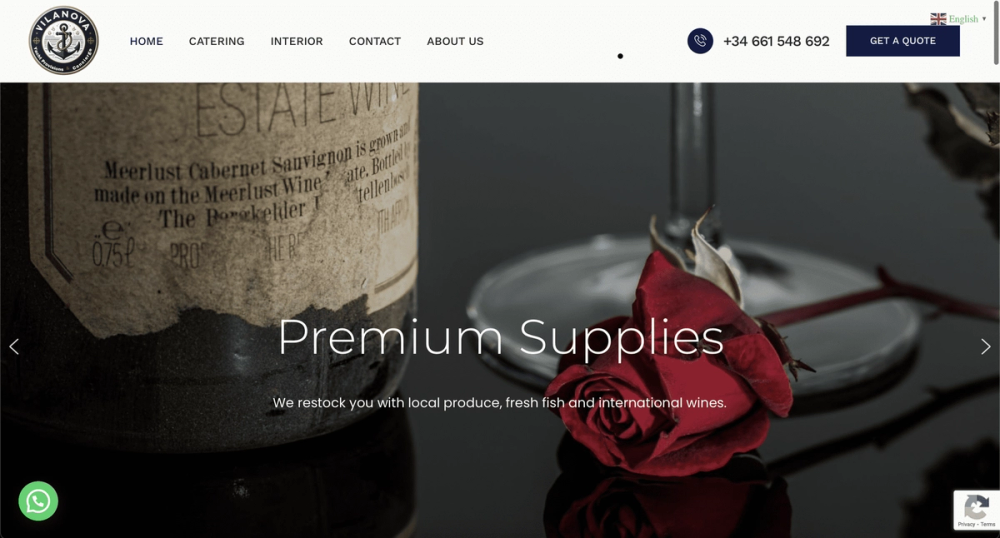This screenshot has width=1000, height=538.
Task: Call the +34 661 548 692 number
Action: 776,41
